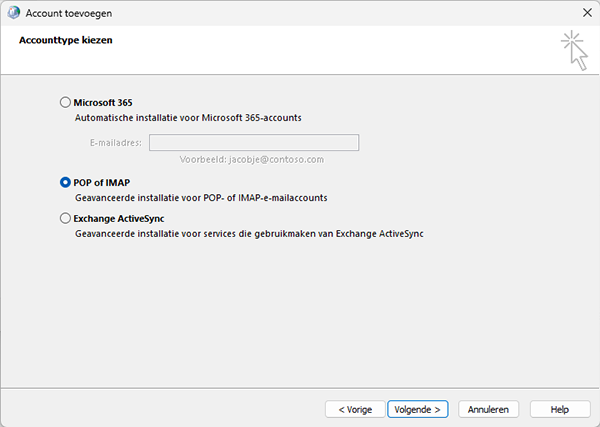This screenshot has height=427, width=600.
Task: Focus the E-mailadres input field
Action: click(x=254, y=142)
